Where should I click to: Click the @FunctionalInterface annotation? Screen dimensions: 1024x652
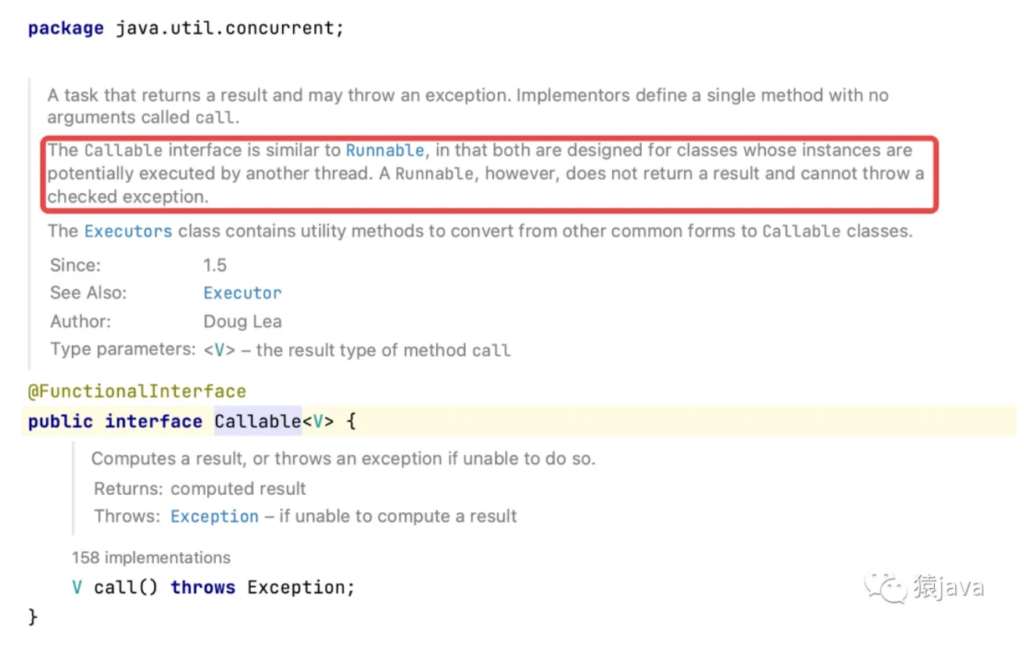point(137,391)
